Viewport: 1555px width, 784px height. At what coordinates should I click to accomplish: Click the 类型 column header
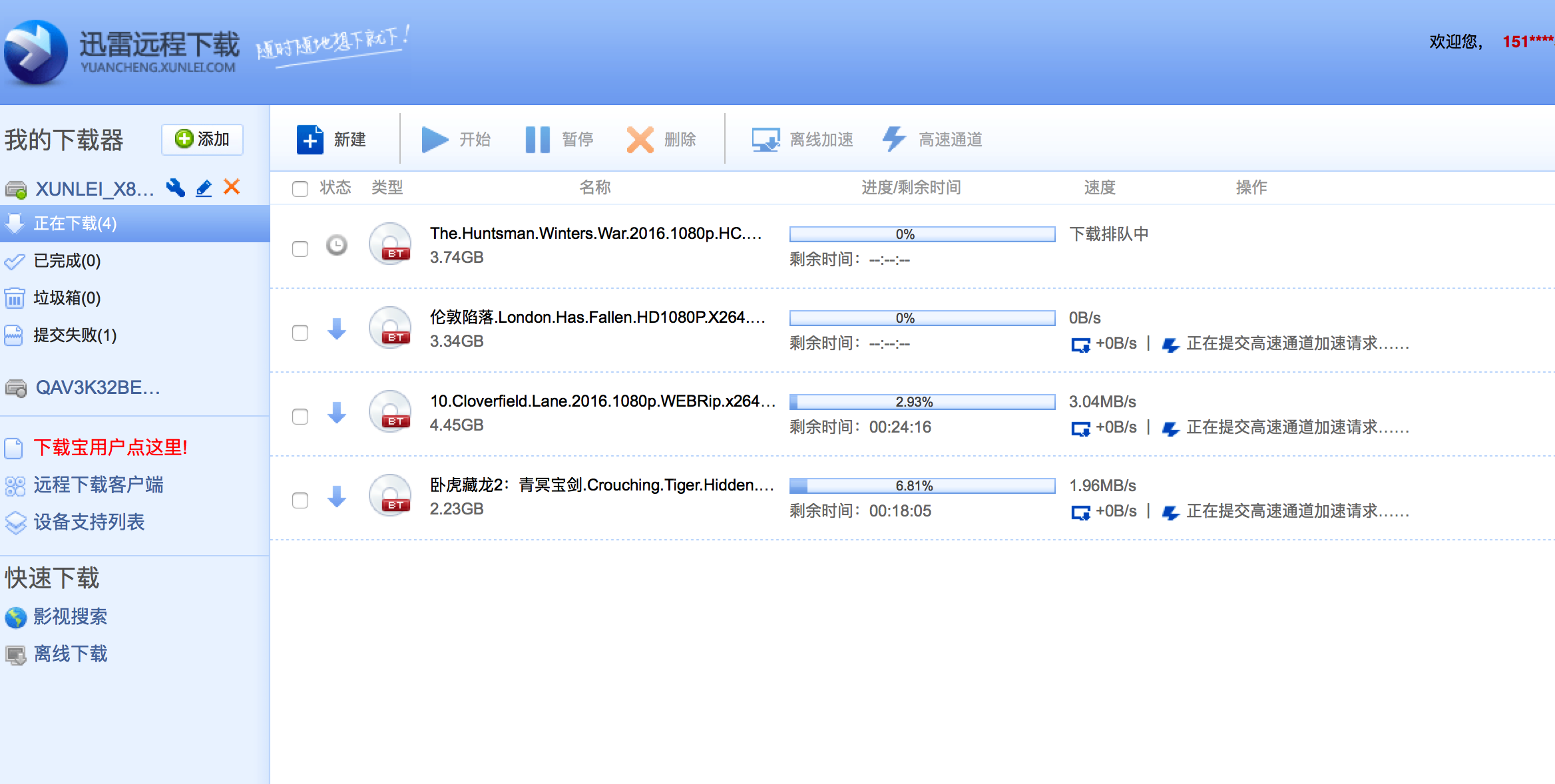(387, 188)
